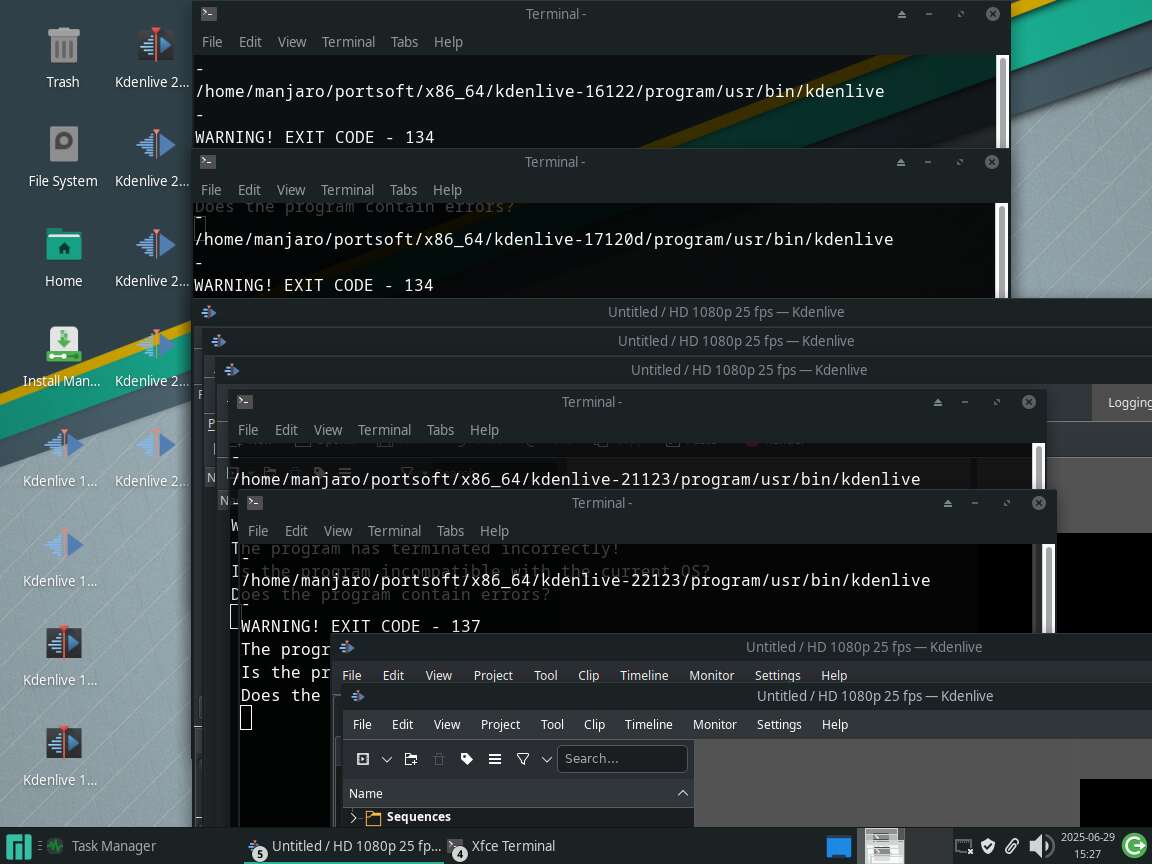This screenshot has width=1152, height=864.
Task: Open Project menu in frontmost Kdenlive window
Action: [x=500, y=724]
